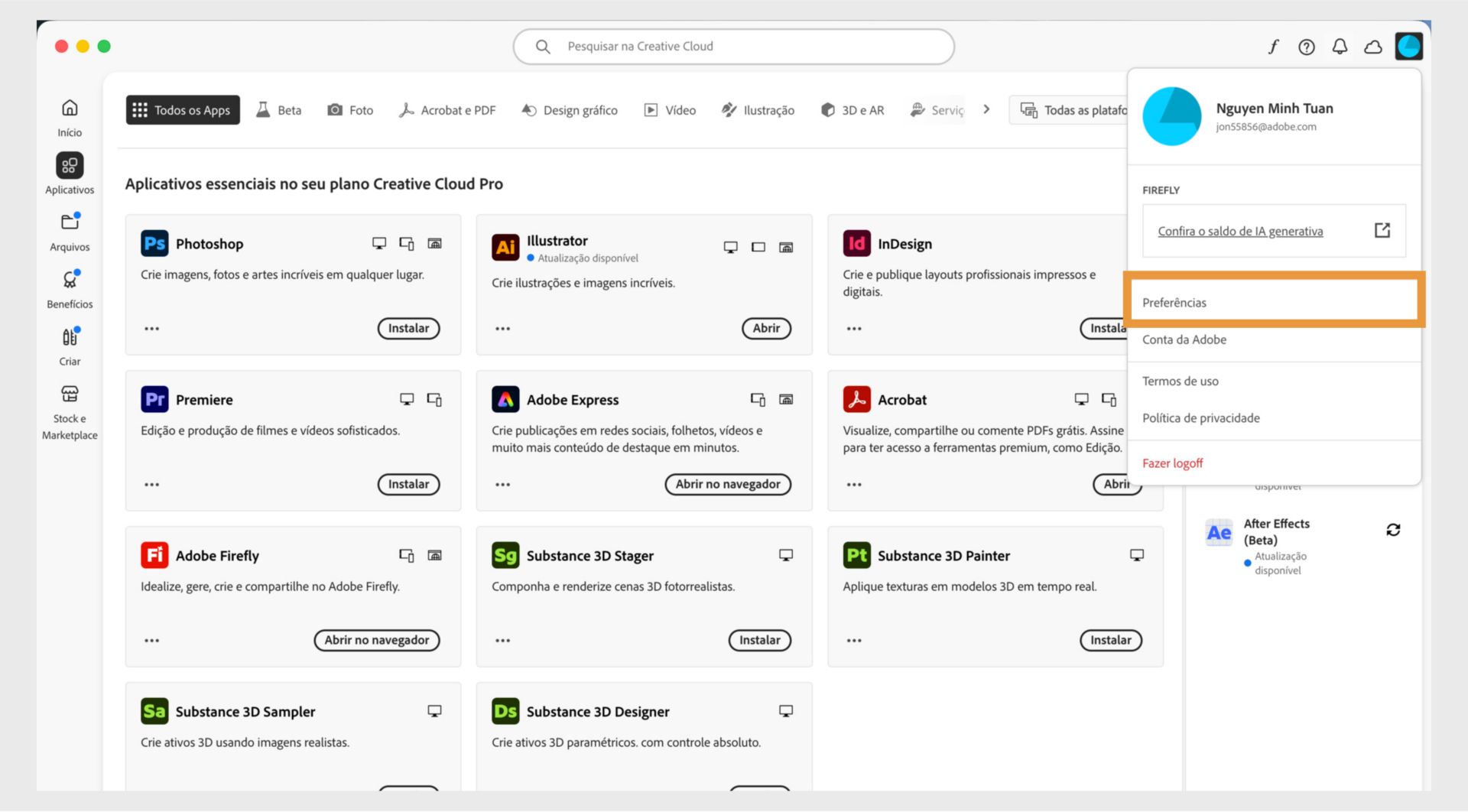Click the profile avatar in top bar
Viewport: 1468px width, 812px height.
pos(1408,47)
